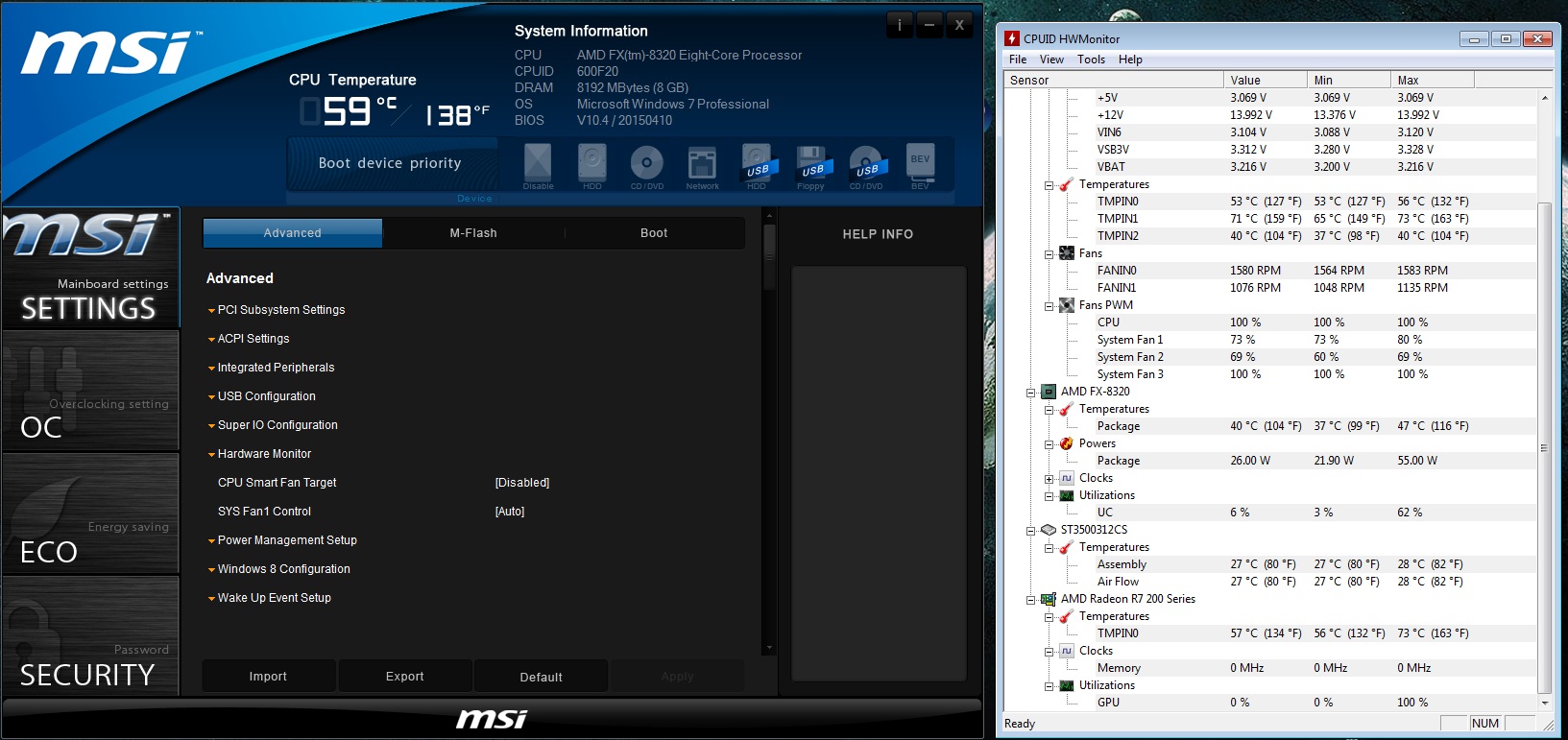
Task: Collapse Utilizations under AMD Radeon R7 200 Series
Action: click(x=1049, y=686)
